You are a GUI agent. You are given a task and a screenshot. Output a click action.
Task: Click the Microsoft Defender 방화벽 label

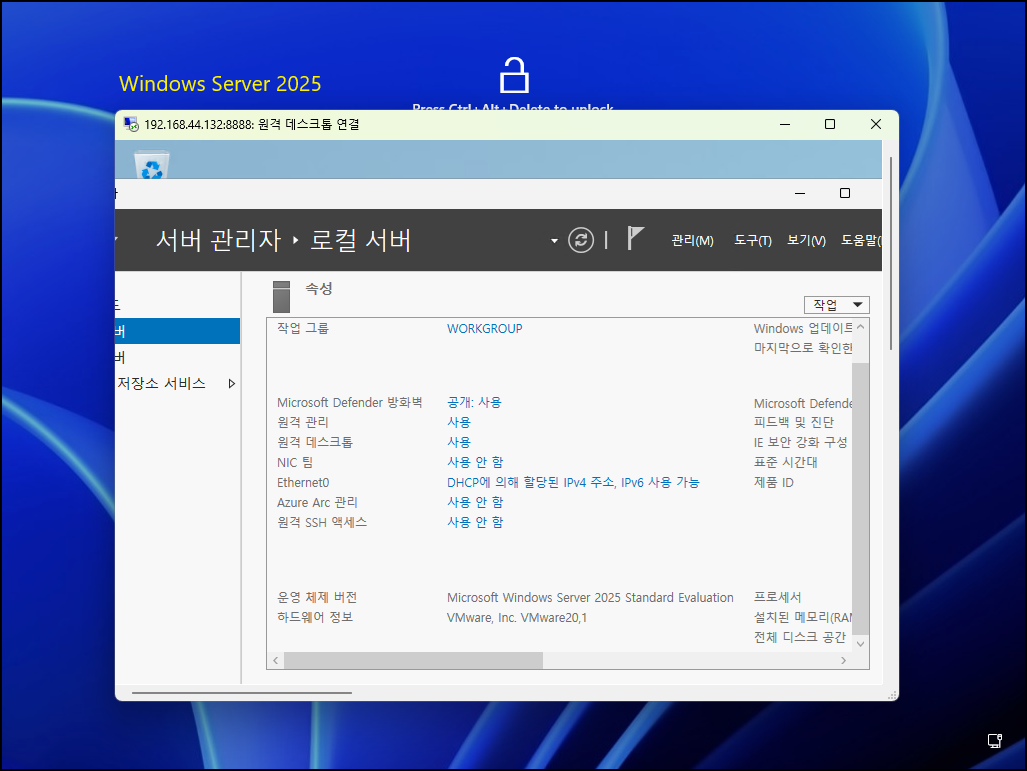(349, 402)
